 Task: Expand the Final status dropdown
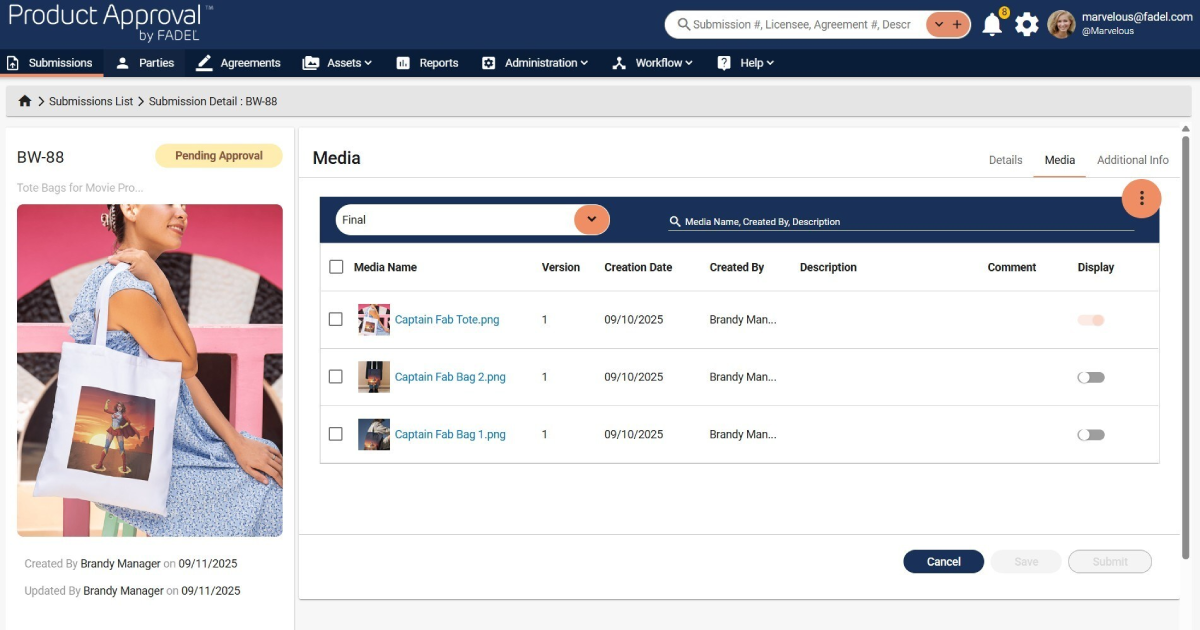pyautogui.click(x=590, y=219)
